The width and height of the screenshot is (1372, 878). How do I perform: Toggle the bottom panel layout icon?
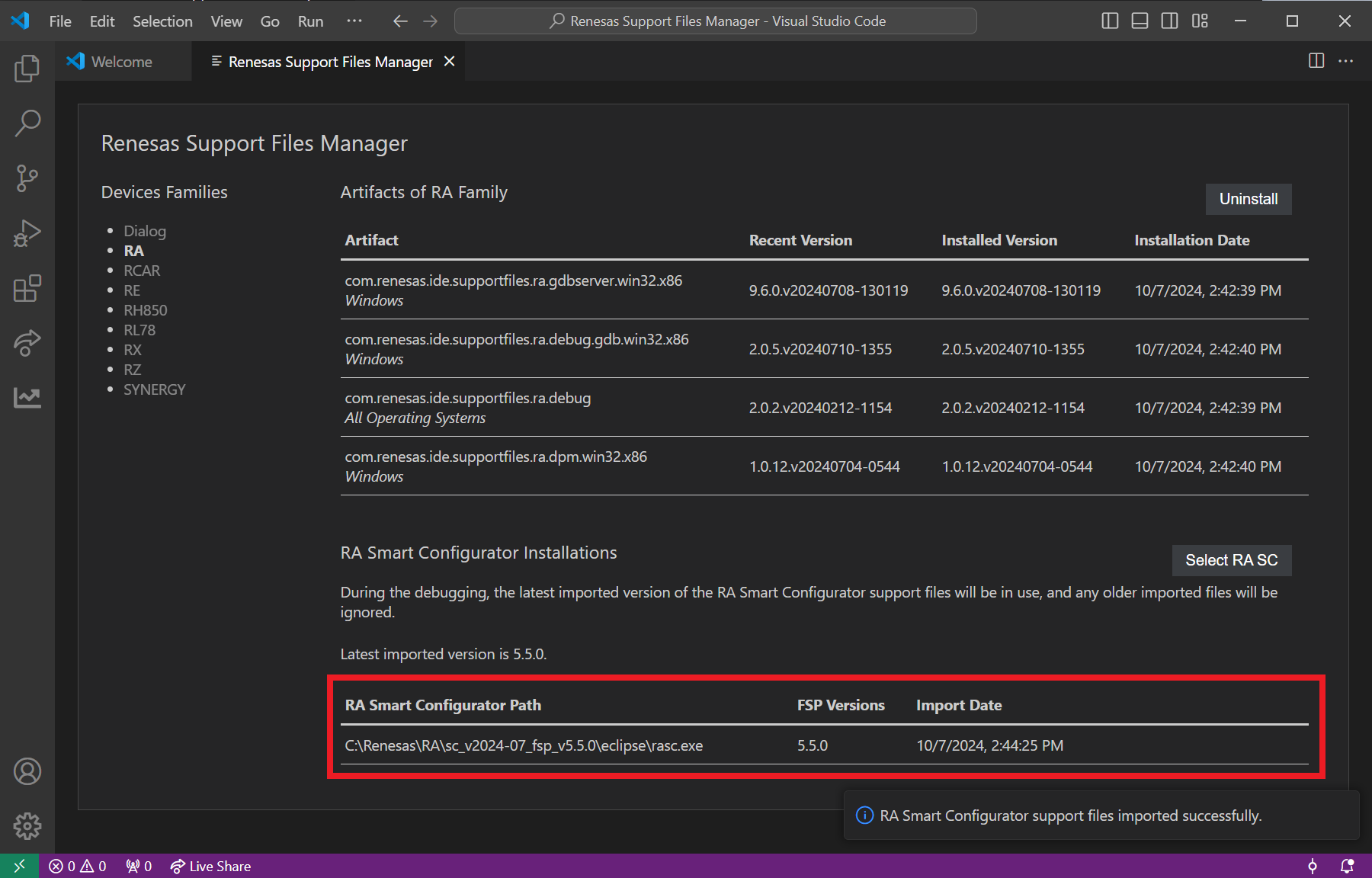[x=1140, y=21]
